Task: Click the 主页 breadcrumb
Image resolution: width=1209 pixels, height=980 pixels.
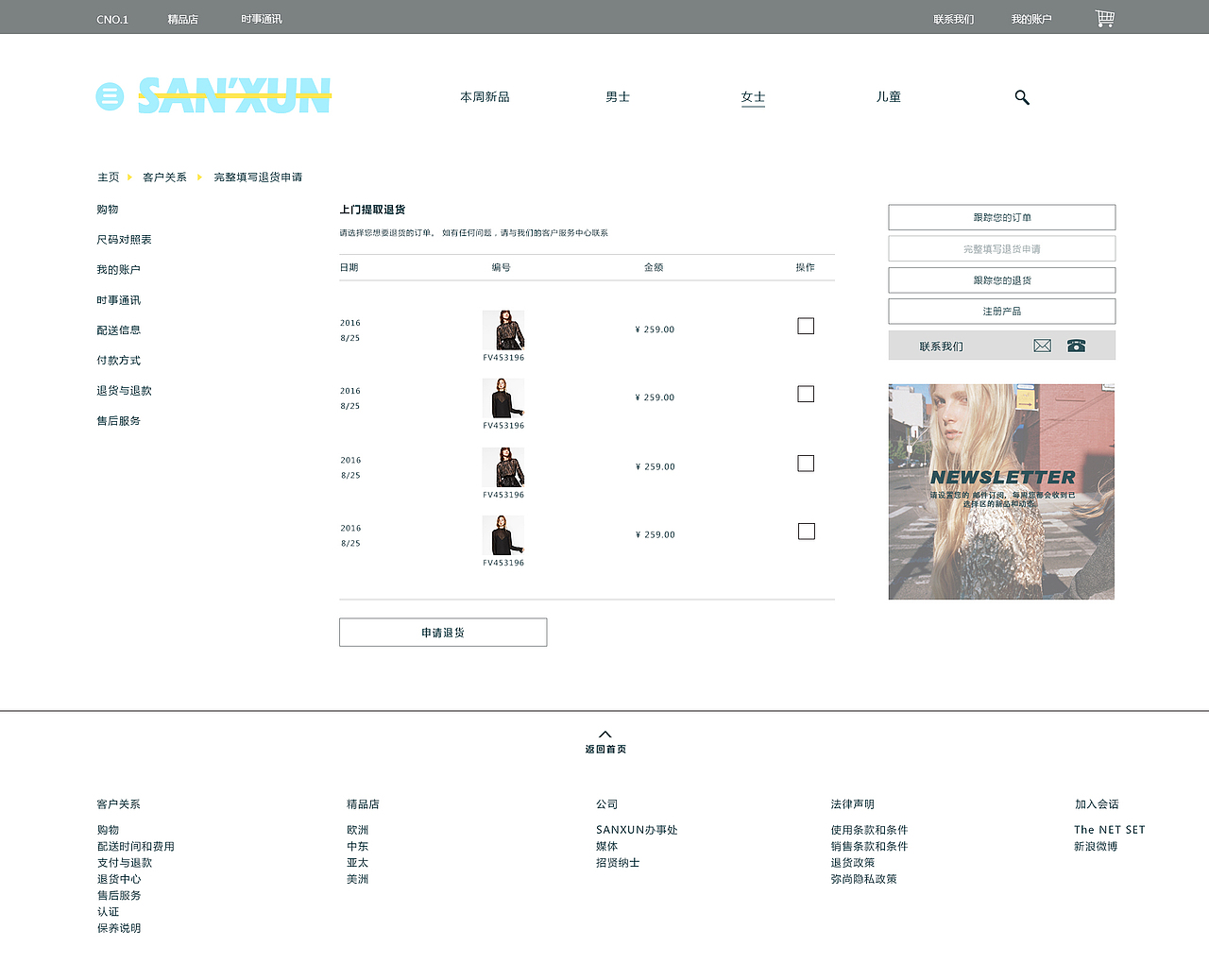Action: [109, 177]
